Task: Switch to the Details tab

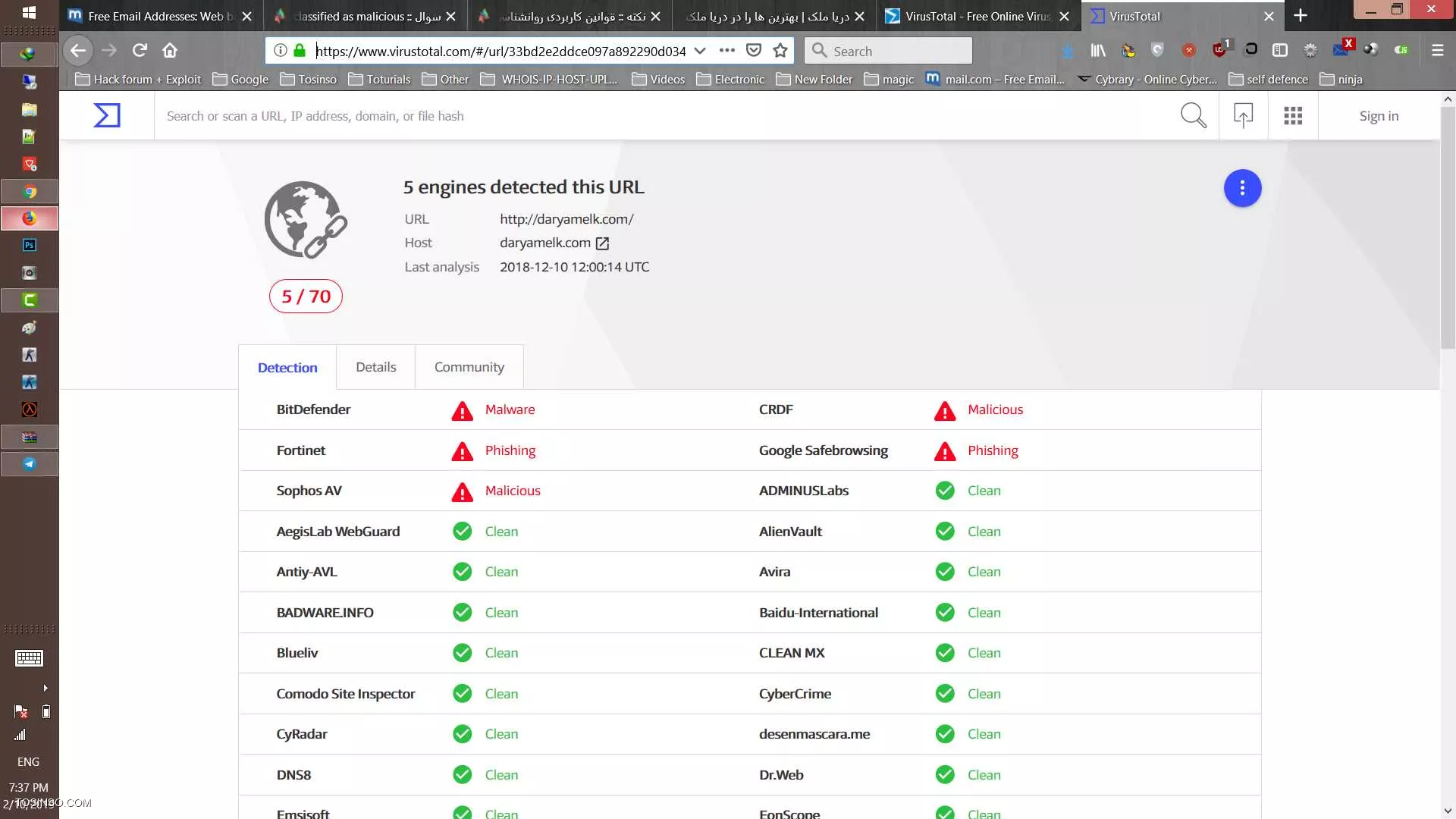Action: click(x=375, y=367)
